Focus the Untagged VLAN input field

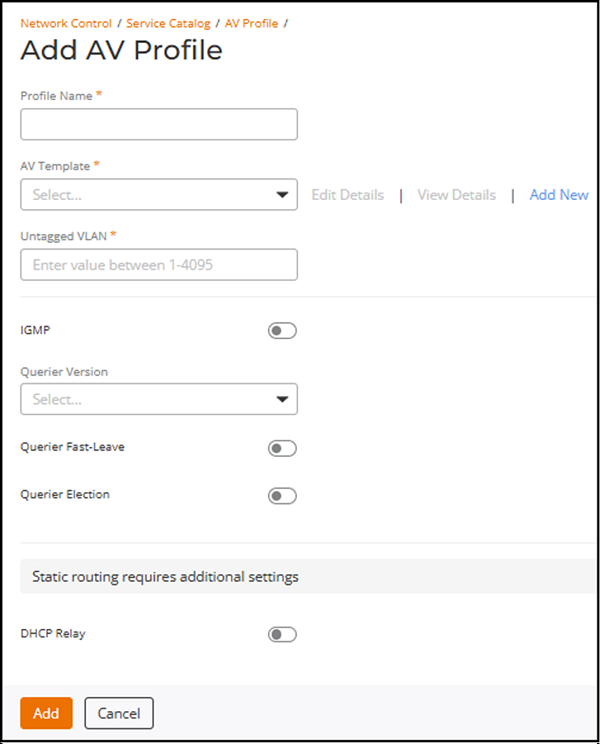tap(159, 265)
